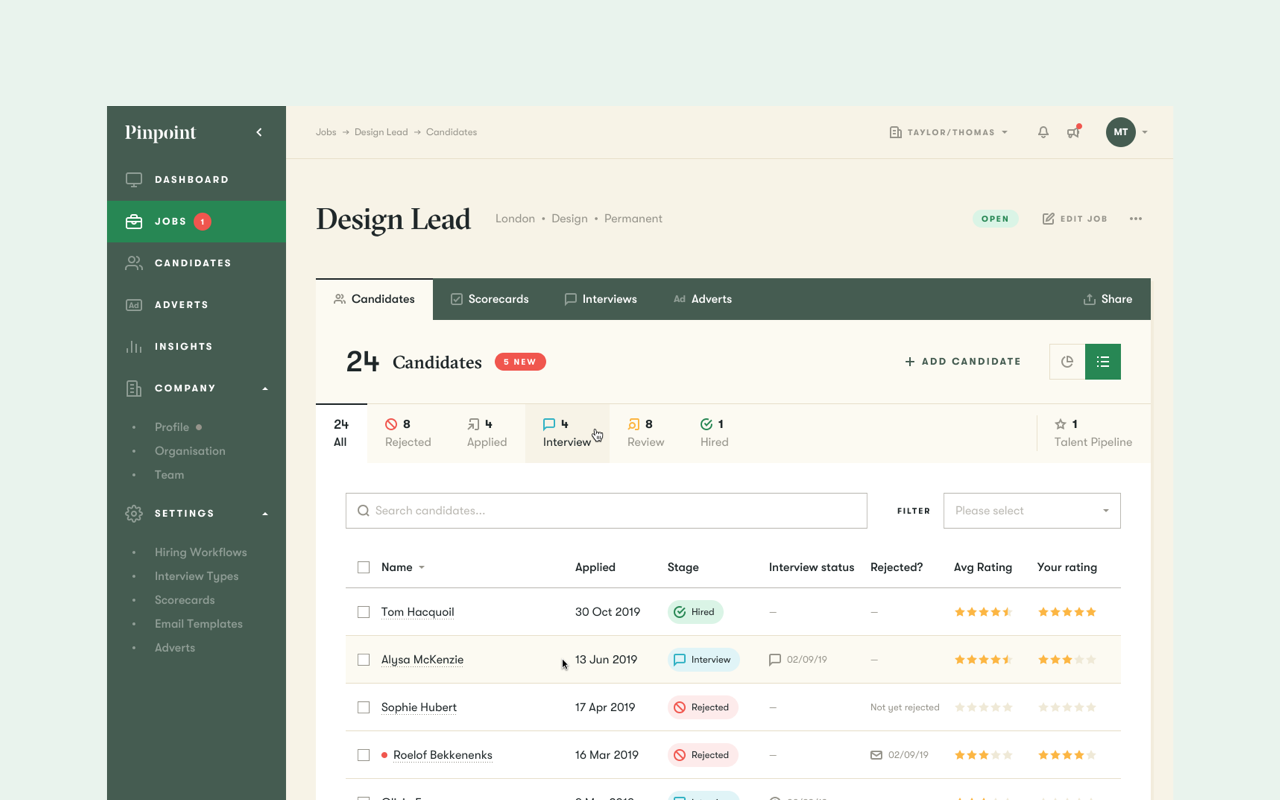Click the Insights bar chart icon
This screenshot has height=800, width=1280.
pos(133,346)
